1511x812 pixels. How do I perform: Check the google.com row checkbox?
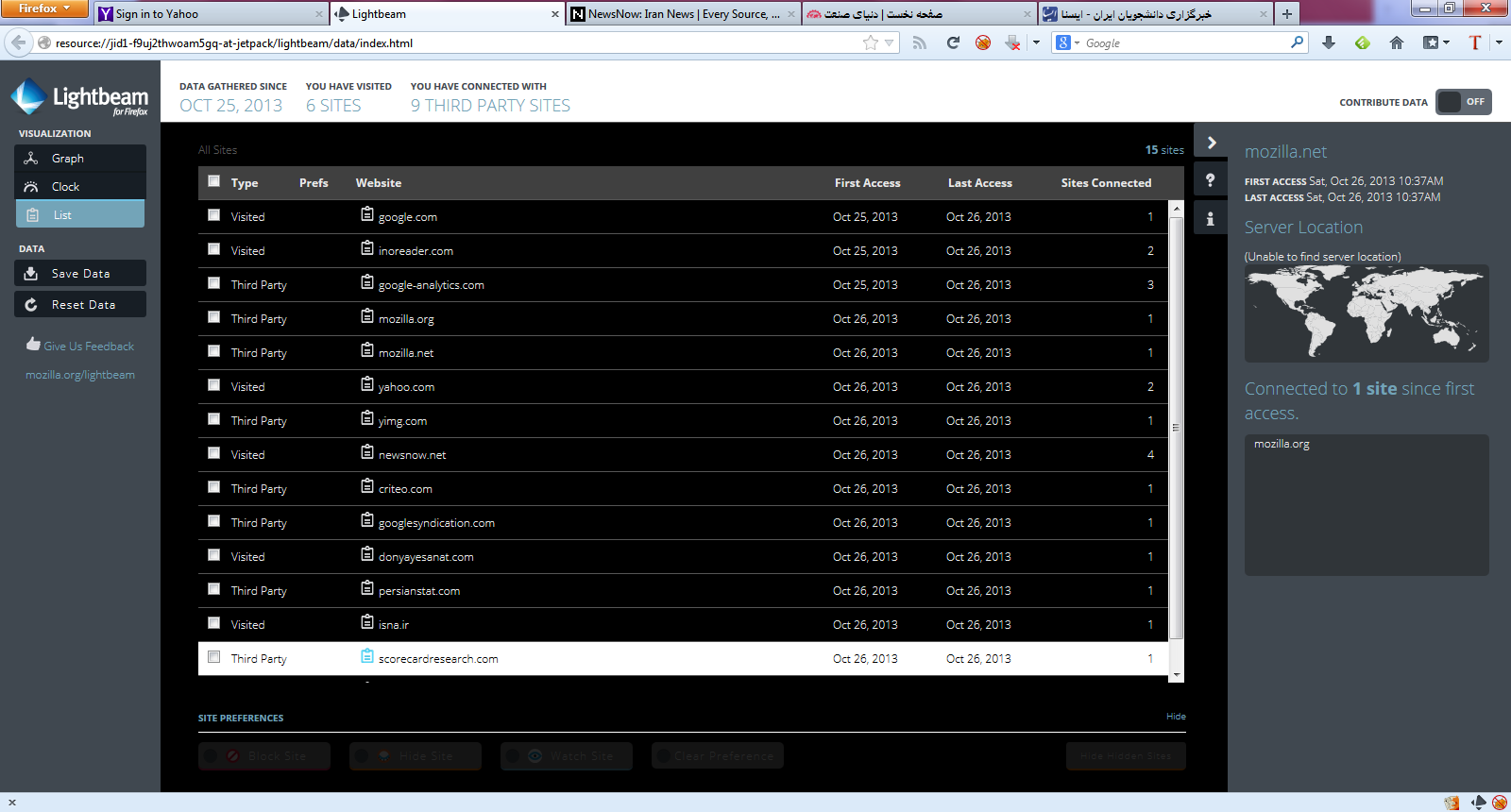tap(214, 215)
